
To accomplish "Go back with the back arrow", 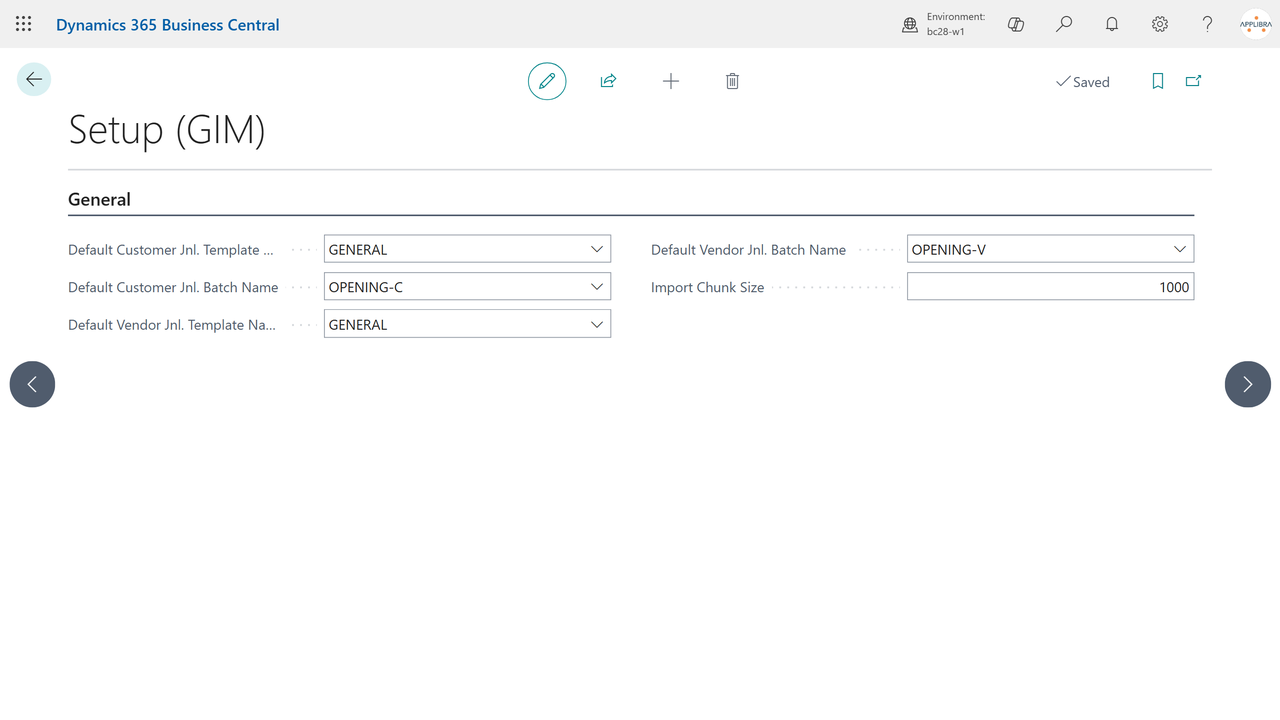I will tap(34, 80).
